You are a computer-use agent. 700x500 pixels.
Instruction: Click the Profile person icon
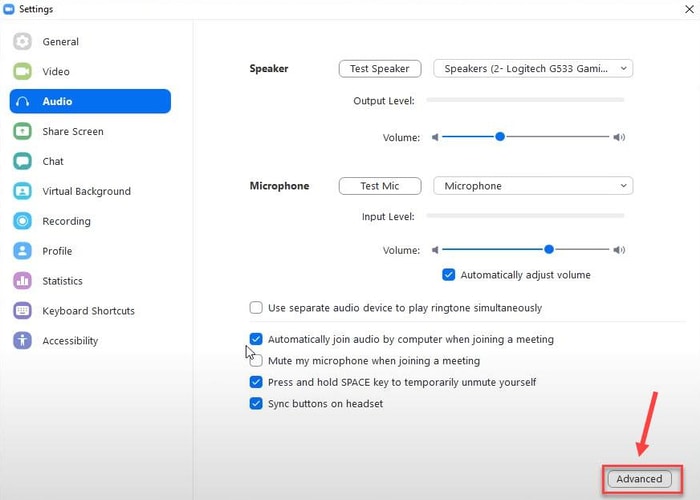coord(22,251)
